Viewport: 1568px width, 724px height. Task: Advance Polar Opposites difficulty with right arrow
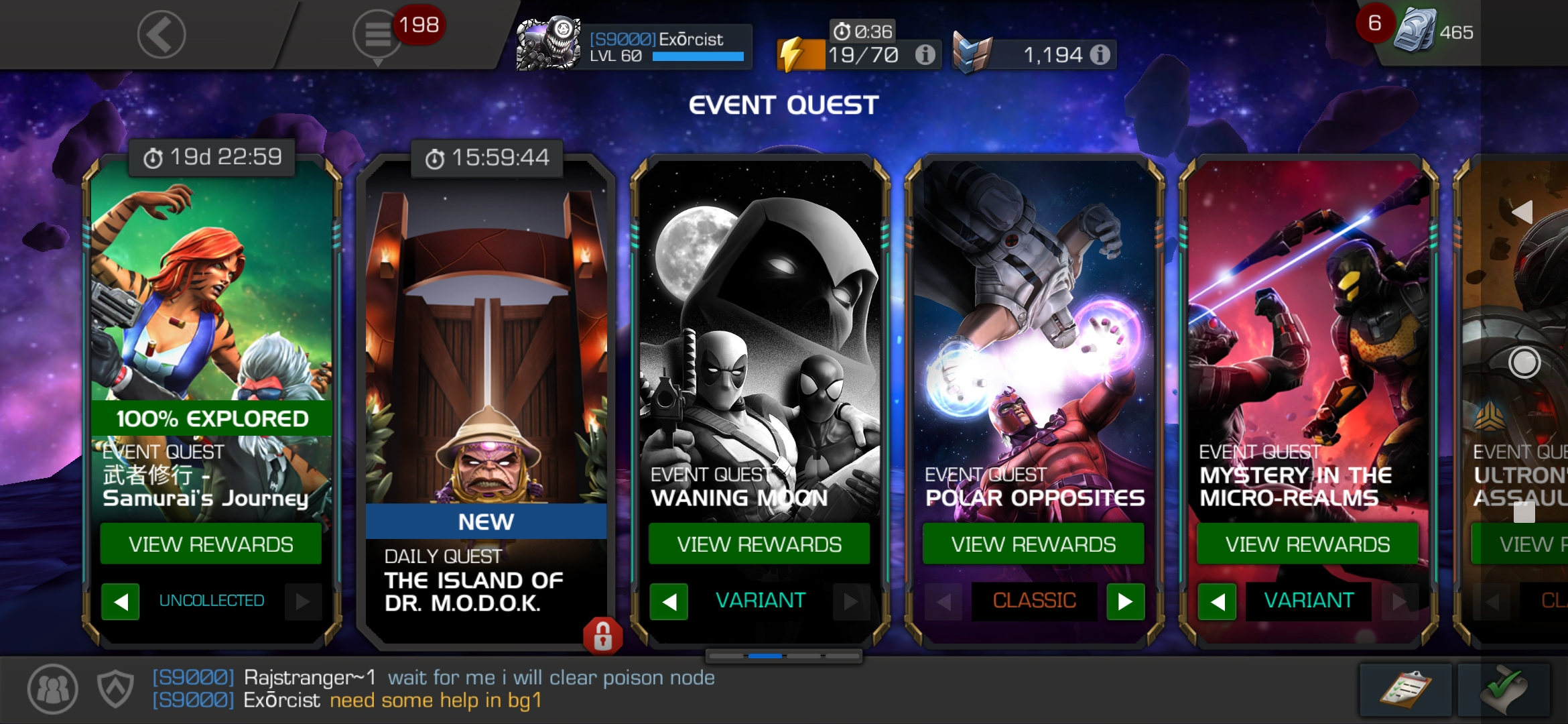click(x=1126, y=601)
